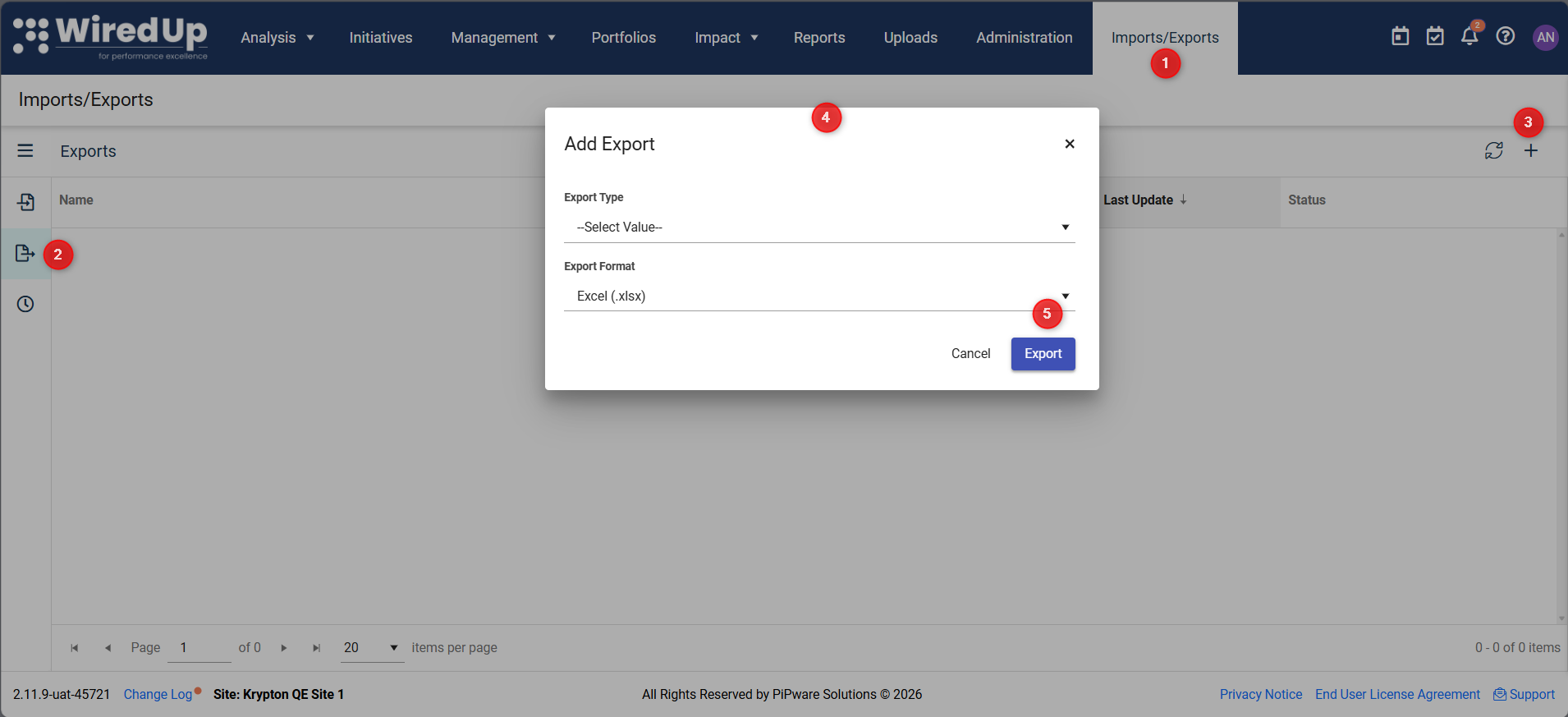The width and height of the screenshot is (1568, 717).
Task: Click the '0 - 0 of 0 items' text
Action: click(x=1518, y=648)
